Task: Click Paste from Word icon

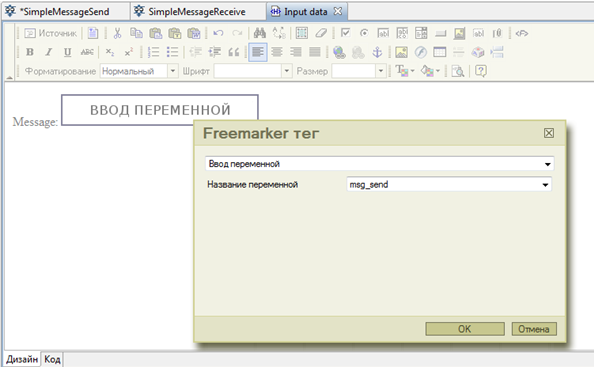Action: (194, 33)
